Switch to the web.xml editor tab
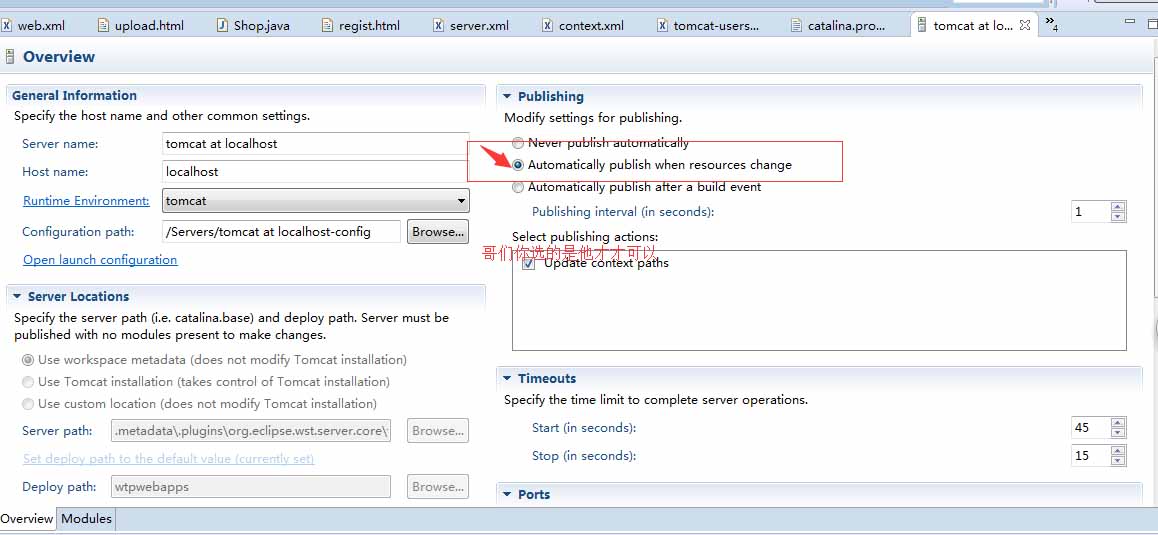 tap(34, 25)
